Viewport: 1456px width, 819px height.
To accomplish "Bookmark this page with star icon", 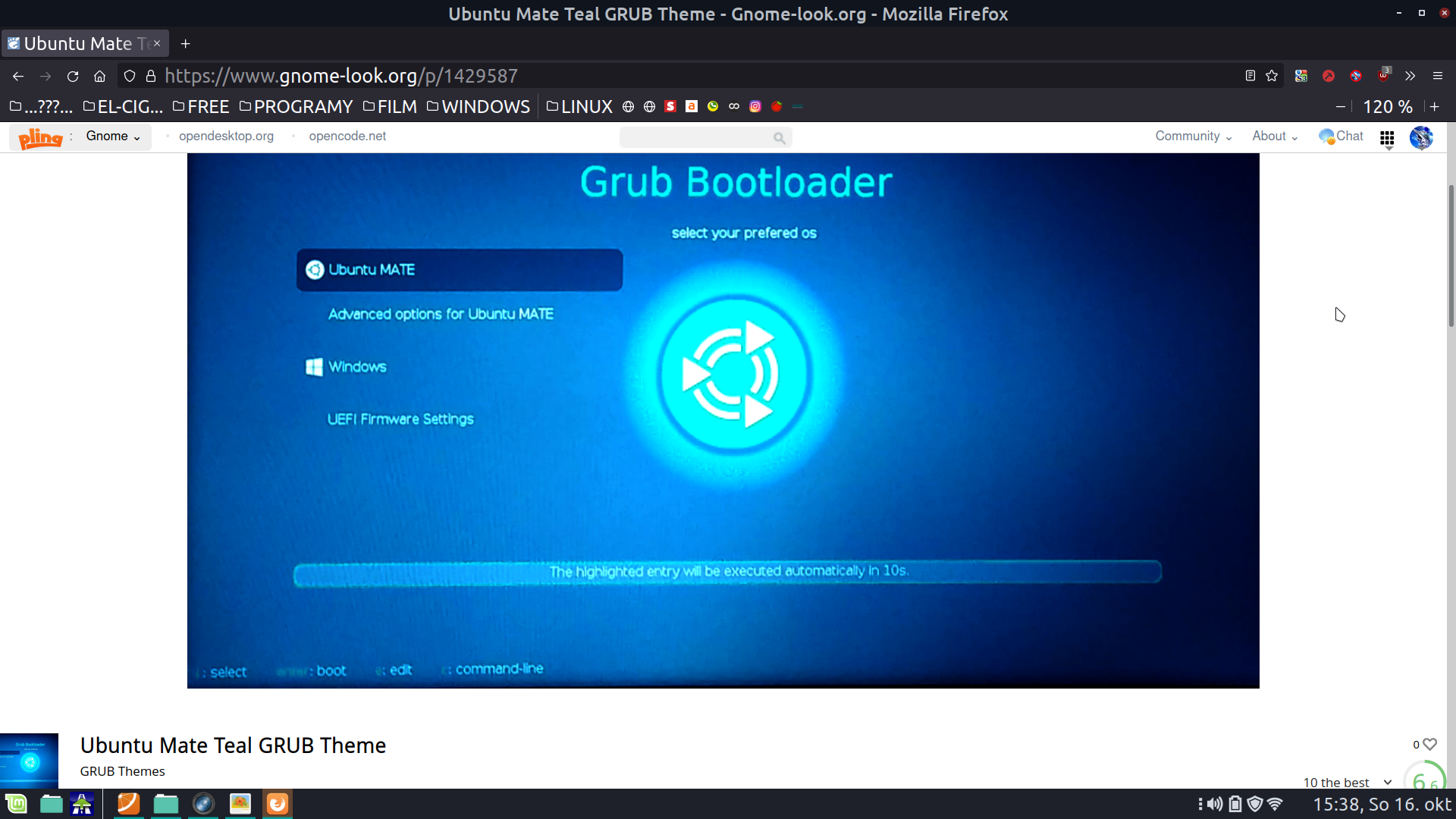I will coord(1272,76).
